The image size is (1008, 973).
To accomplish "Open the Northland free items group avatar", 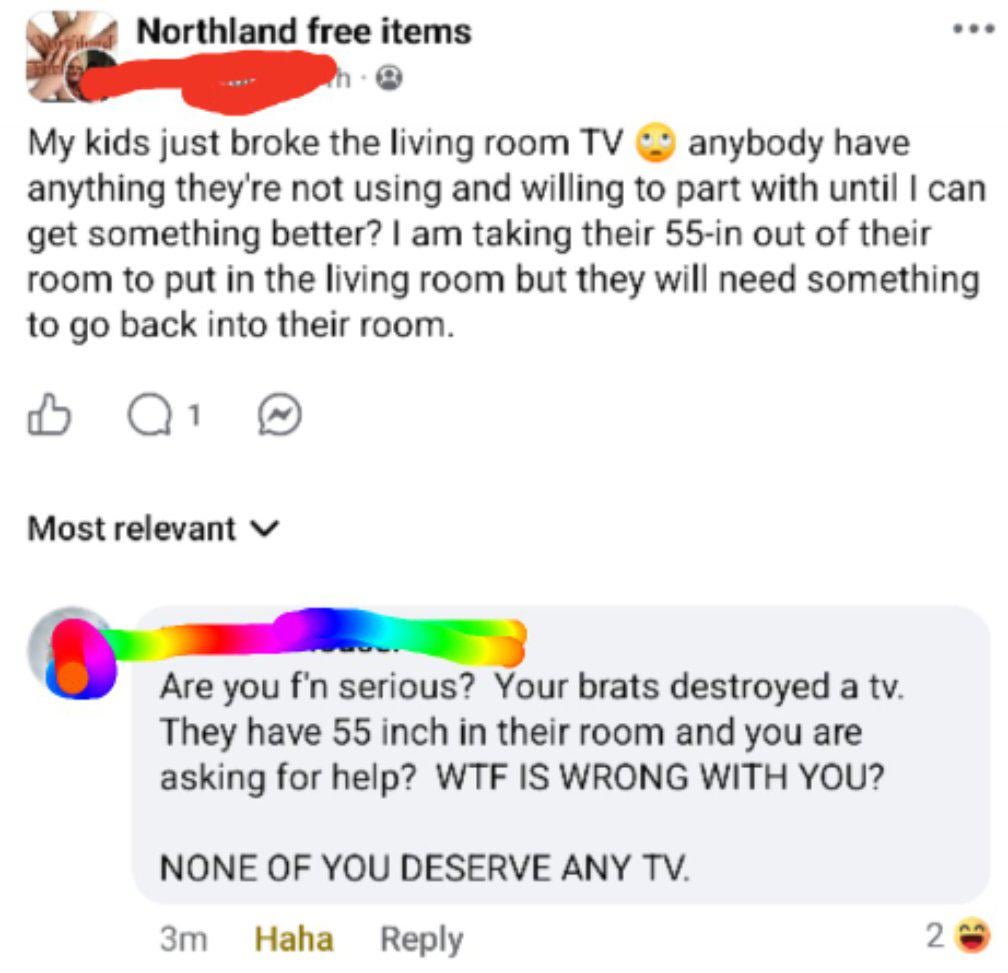I will [71, 58].
